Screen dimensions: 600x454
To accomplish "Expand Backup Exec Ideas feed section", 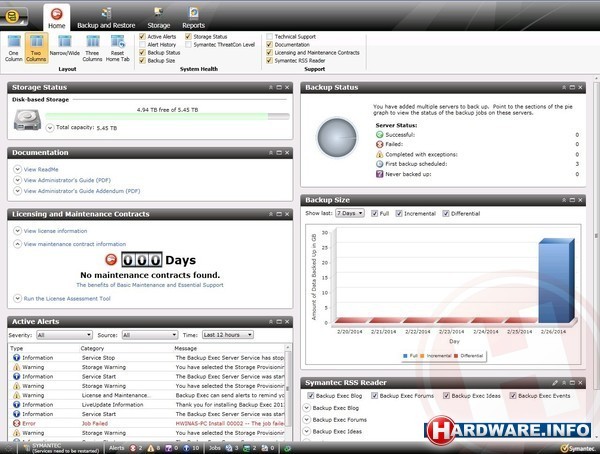I will pyautogui.click(x=307, y=431).
